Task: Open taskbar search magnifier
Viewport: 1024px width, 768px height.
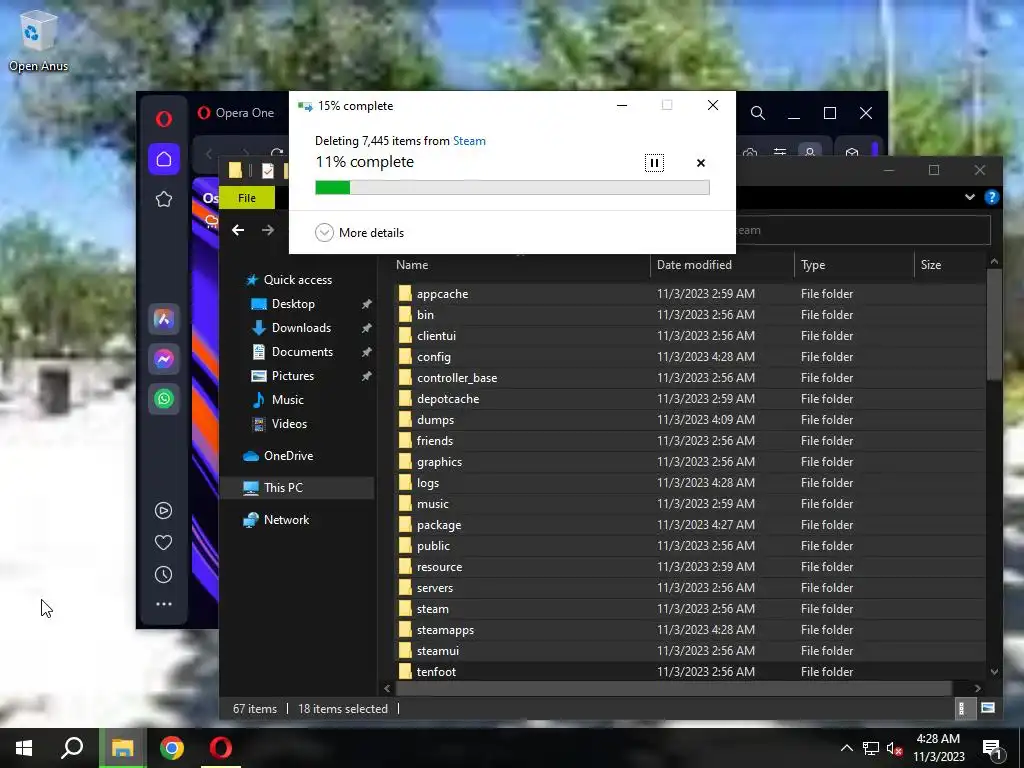Action: coord(72,748)
